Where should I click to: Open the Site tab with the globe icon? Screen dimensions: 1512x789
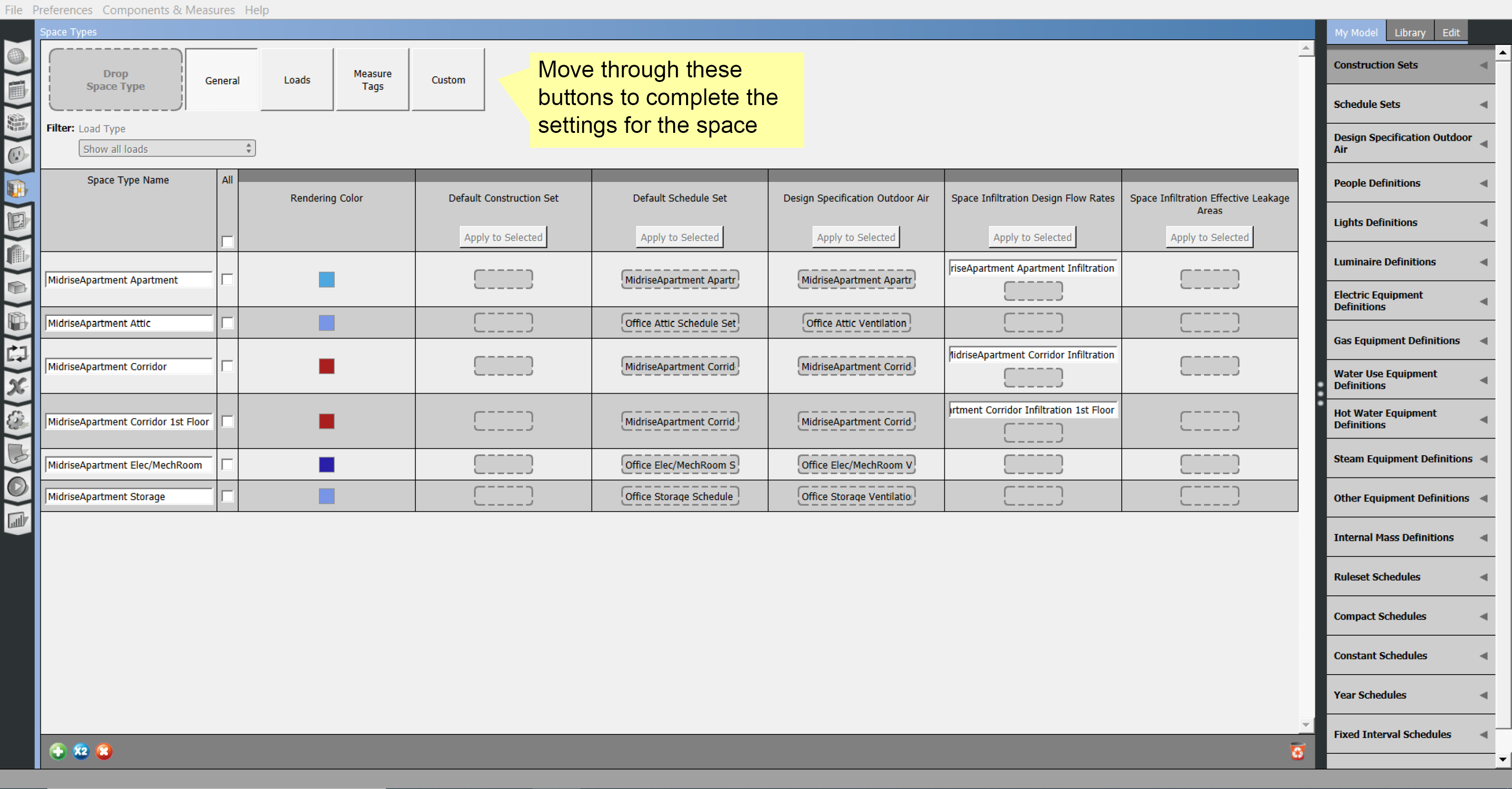coord(17,56)
